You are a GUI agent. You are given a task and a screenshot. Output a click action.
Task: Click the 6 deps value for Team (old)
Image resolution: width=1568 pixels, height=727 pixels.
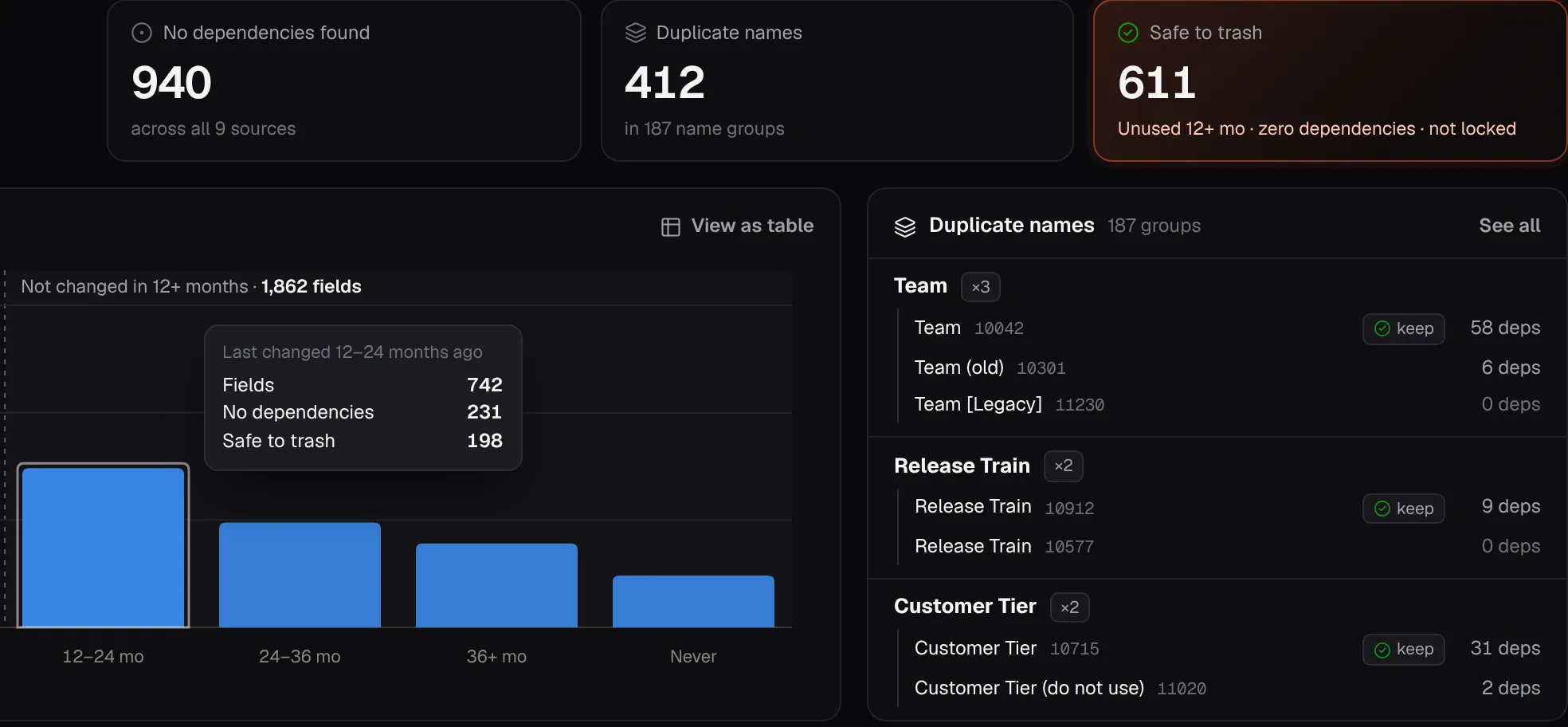tap(1511, 367)
